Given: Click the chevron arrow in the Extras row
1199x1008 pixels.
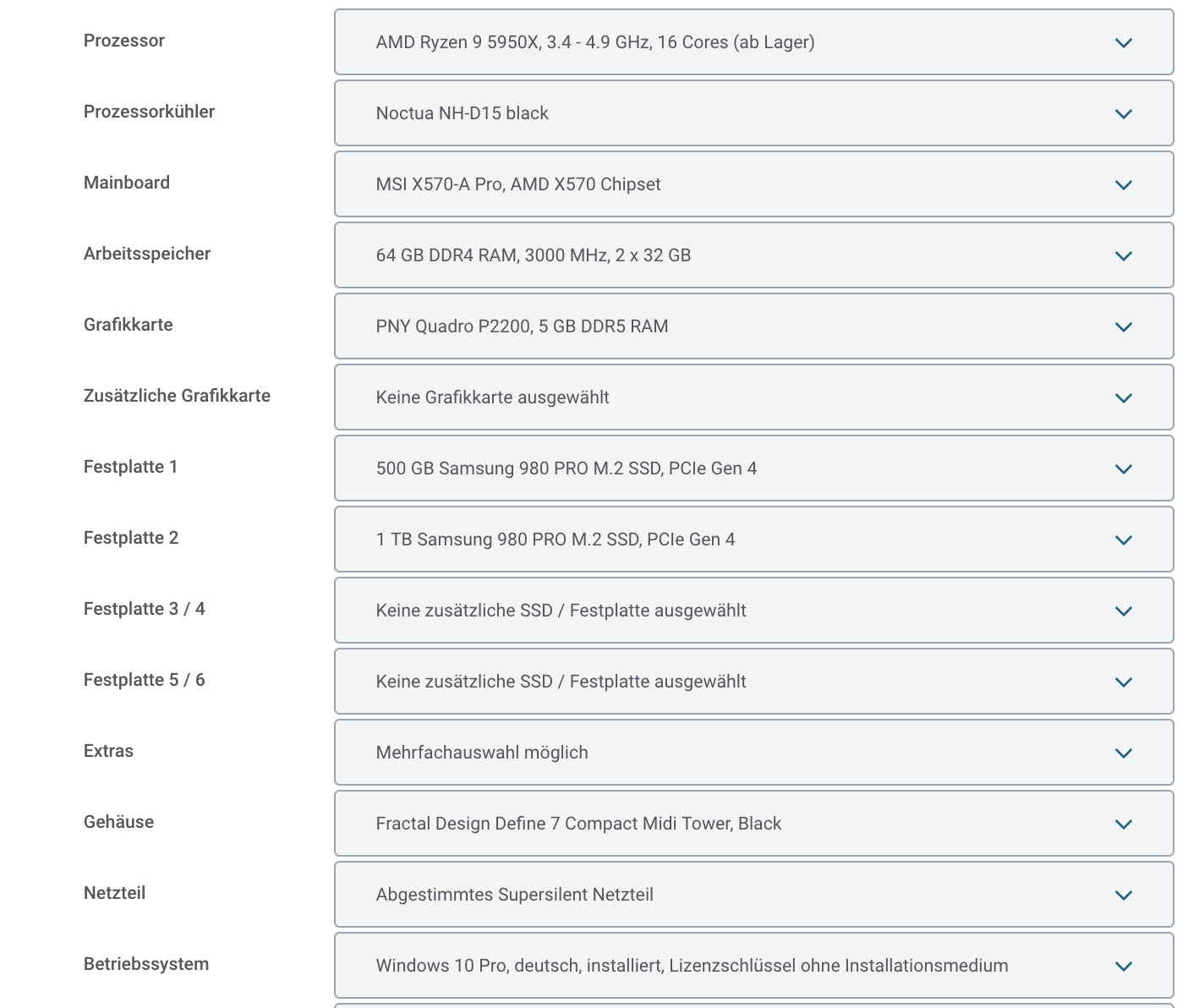Looking at the screenshot, I should (1123, 753).
